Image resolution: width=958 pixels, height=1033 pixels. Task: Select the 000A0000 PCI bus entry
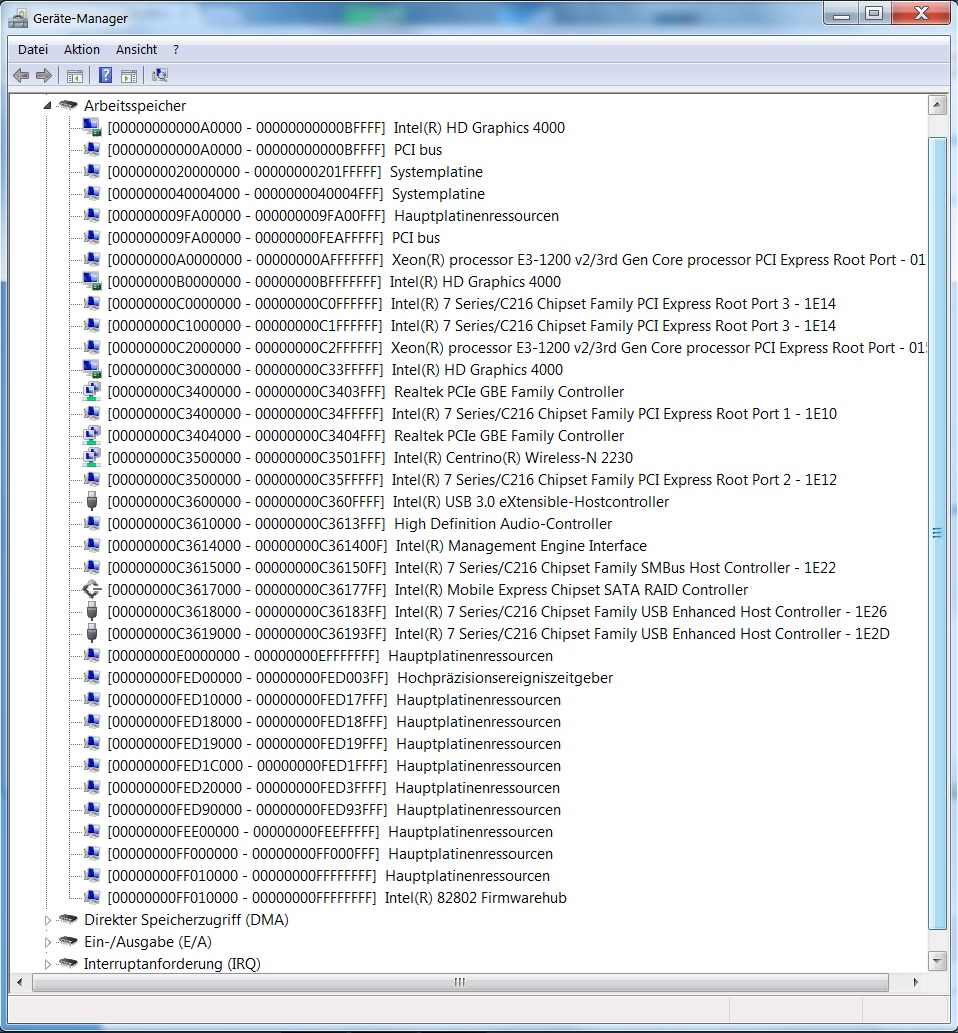(x=275, y=150)
